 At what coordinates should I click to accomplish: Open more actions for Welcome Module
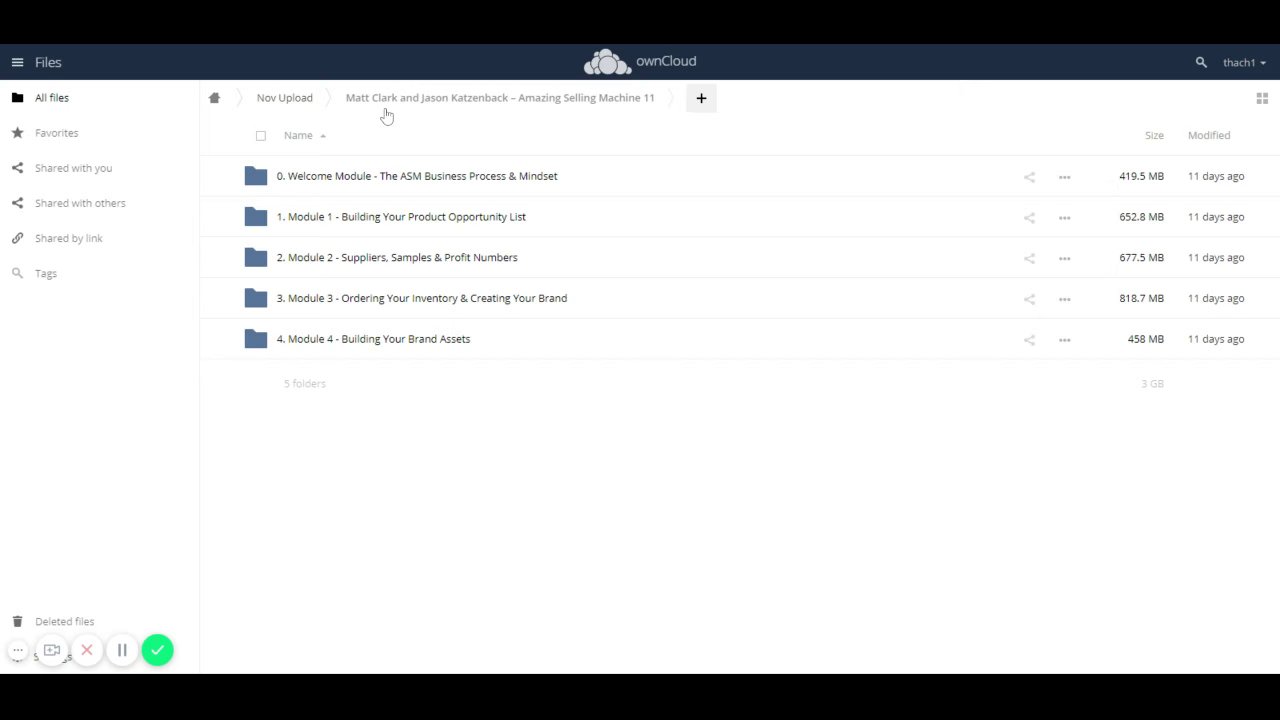click(1065, 177)
